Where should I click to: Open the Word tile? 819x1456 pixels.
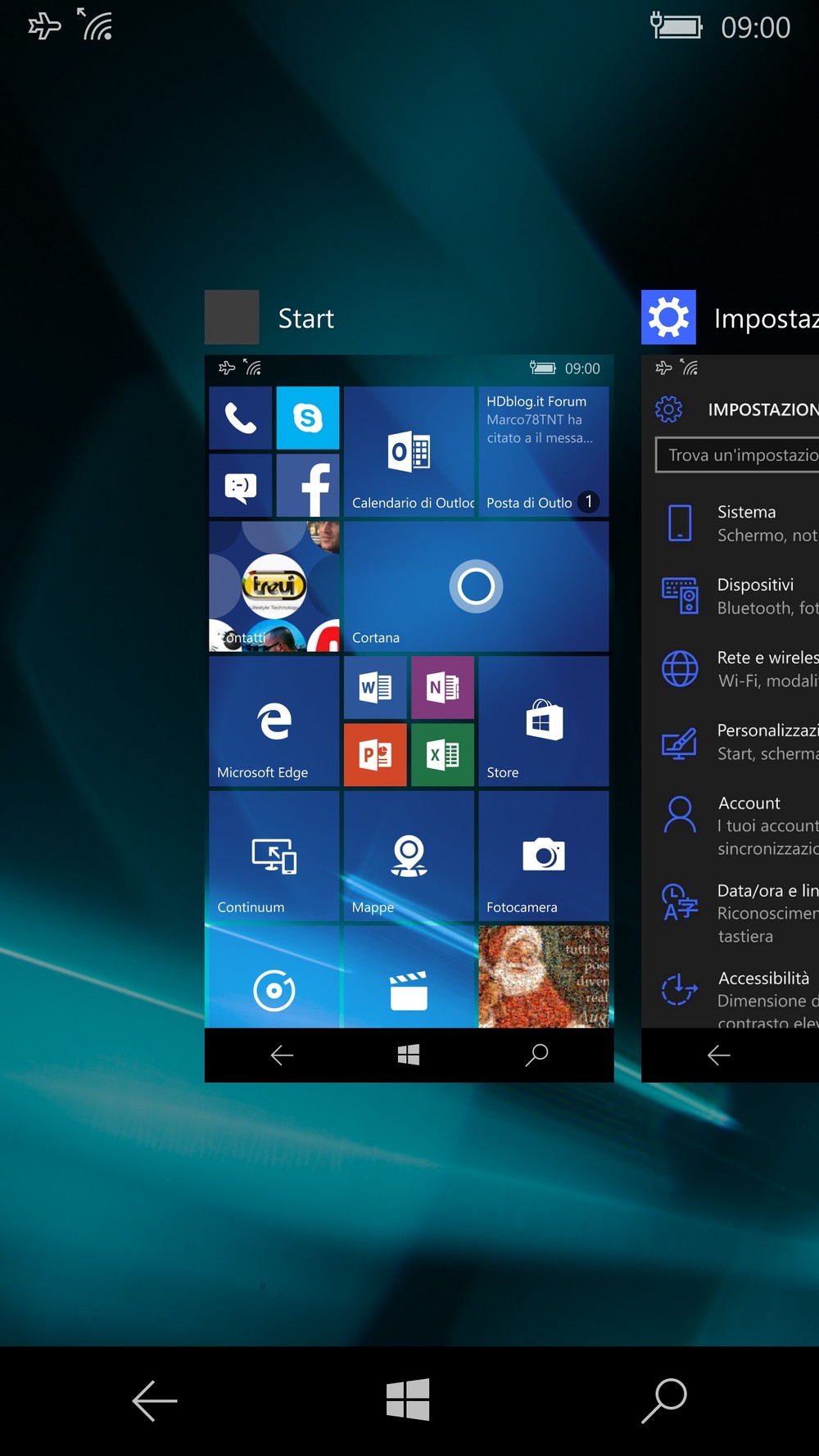(375, 687)
